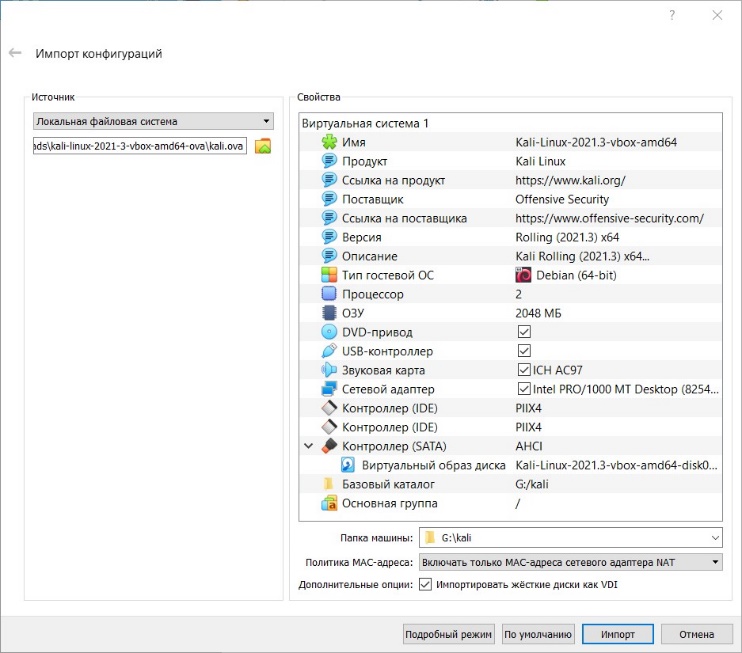This screenshot has height=653, width=742.
Task: Click the speech bubble icon beside Поставщик
Action: click(x=329, y=199)
